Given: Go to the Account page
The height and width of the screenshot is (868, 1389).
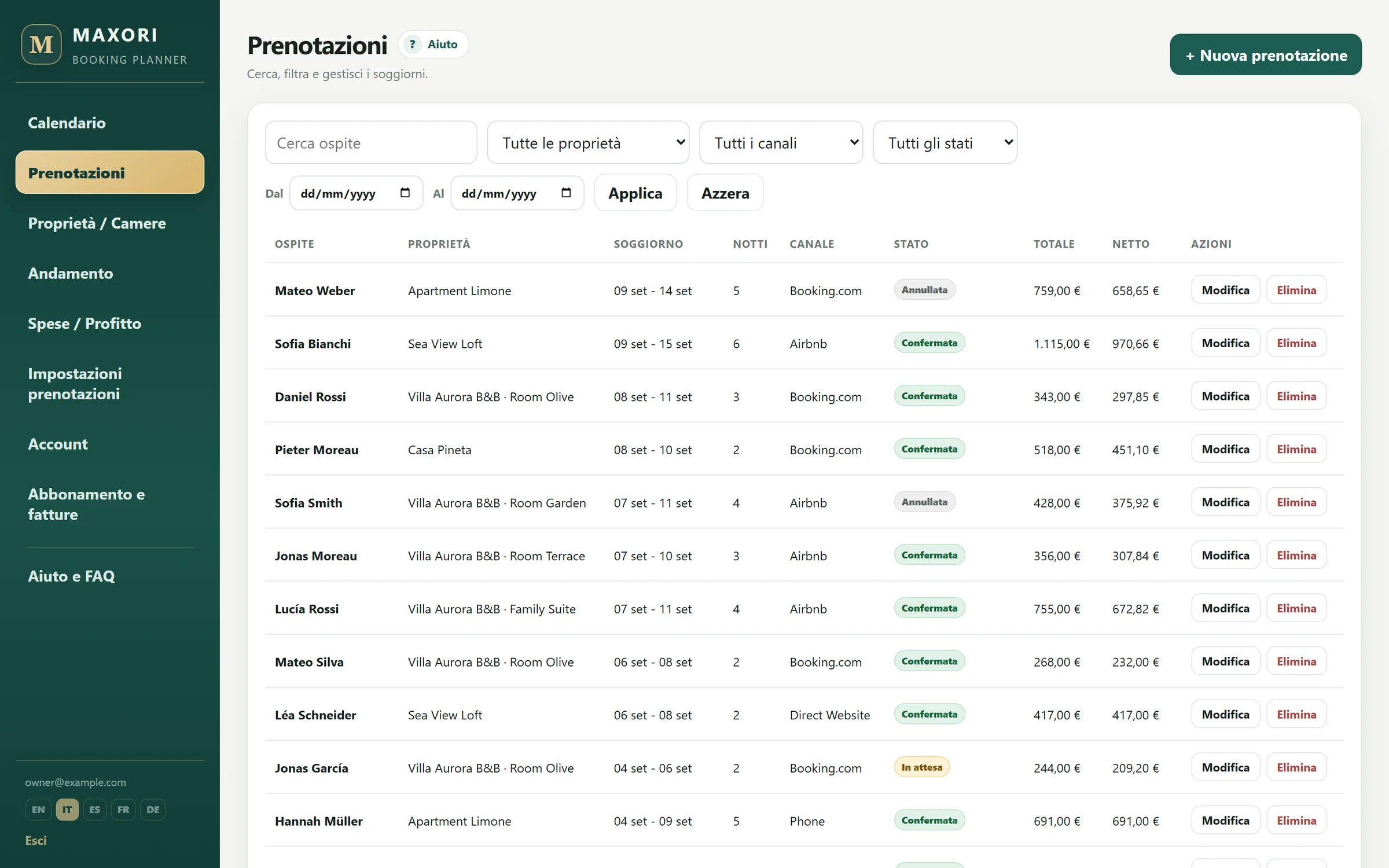Looking at the screenshot, I should (109, 444).
